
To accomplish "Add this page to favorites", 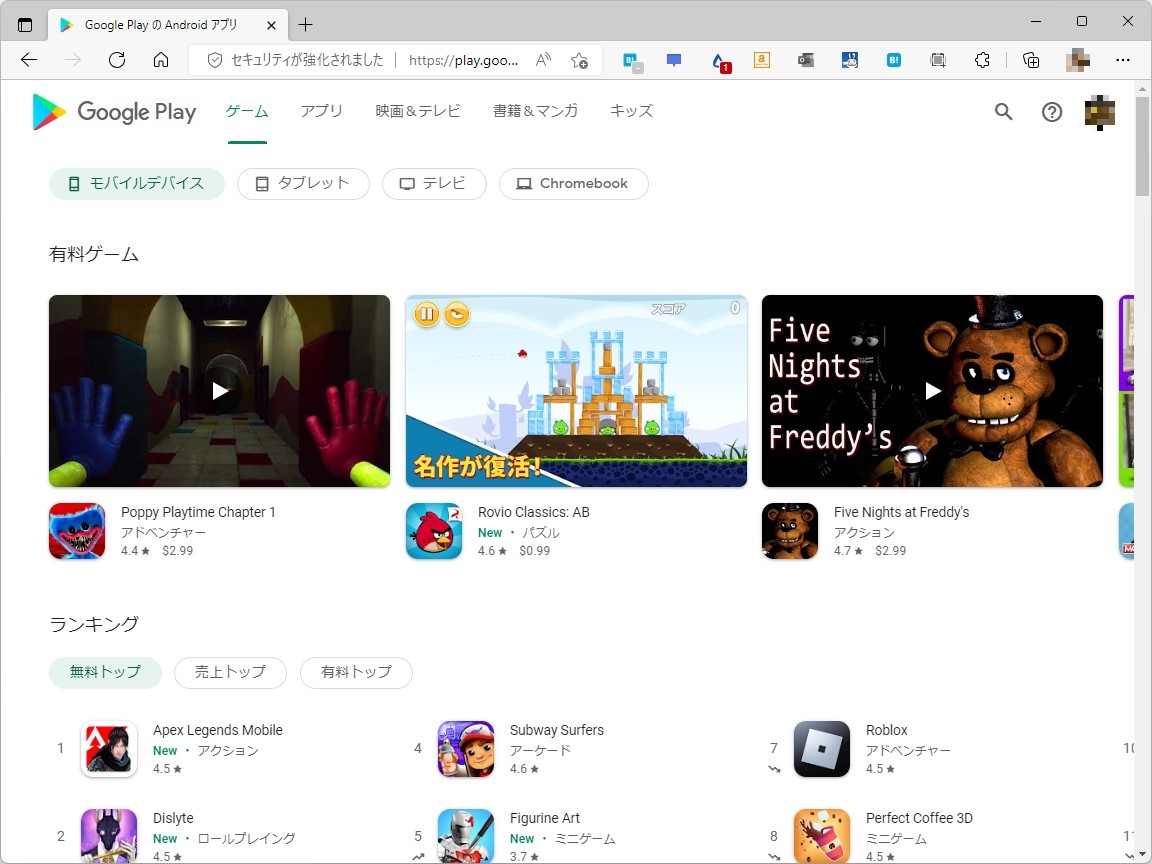I will click(x=580, y=60).
